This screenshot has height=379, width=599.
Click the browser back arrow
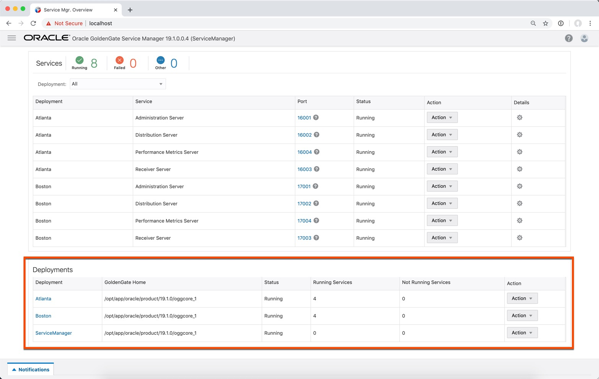pos(9,23)
